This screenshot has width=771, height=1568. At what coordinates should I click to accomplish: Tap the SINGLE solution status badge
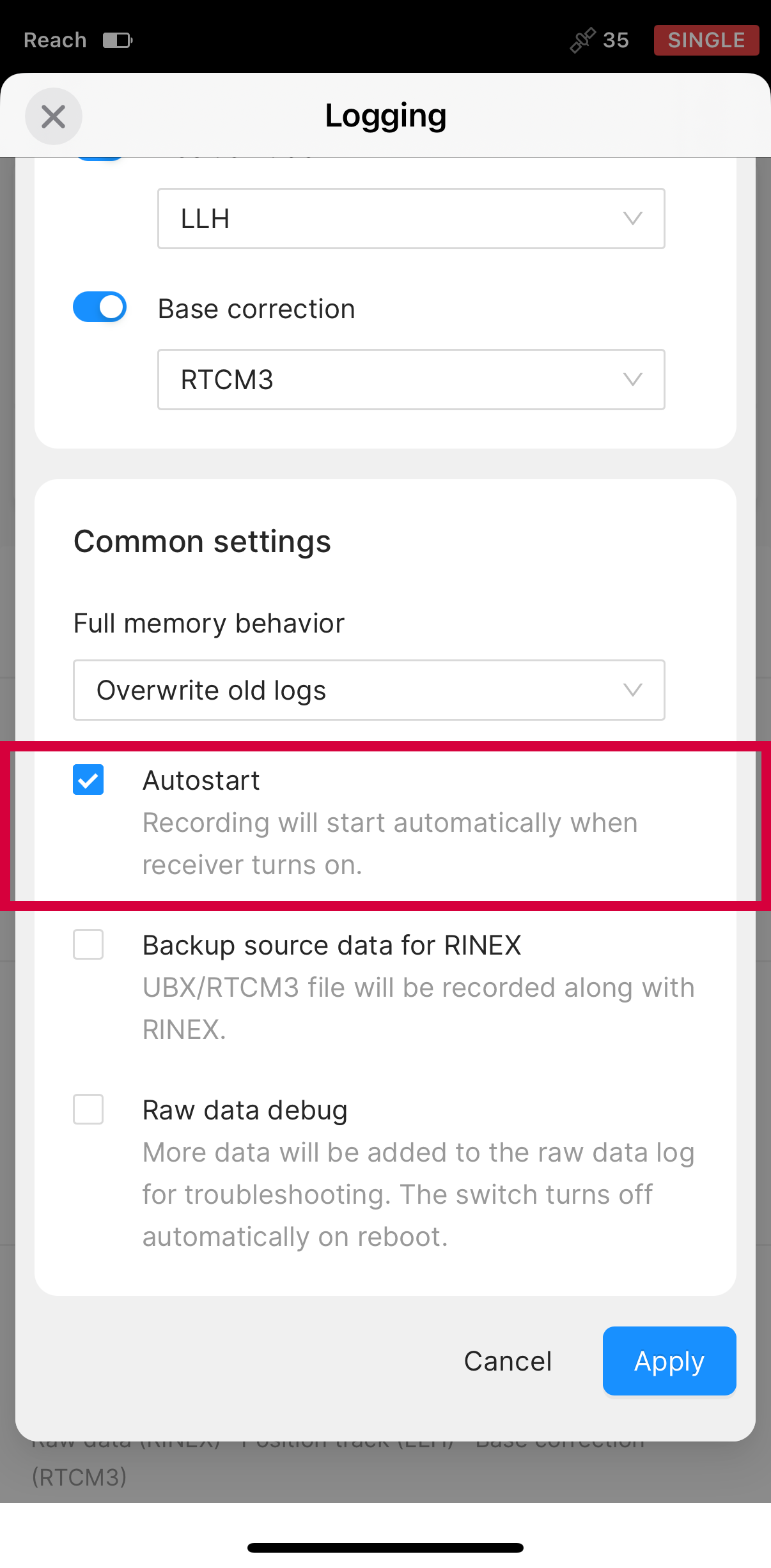point(706,40)
